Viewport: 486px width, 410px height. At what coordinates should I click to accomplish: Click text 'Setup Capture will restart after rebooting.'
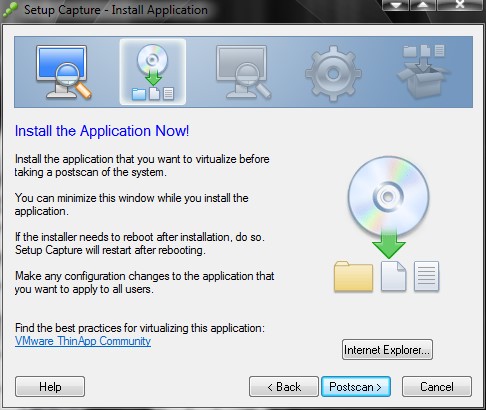coord(110,250)
